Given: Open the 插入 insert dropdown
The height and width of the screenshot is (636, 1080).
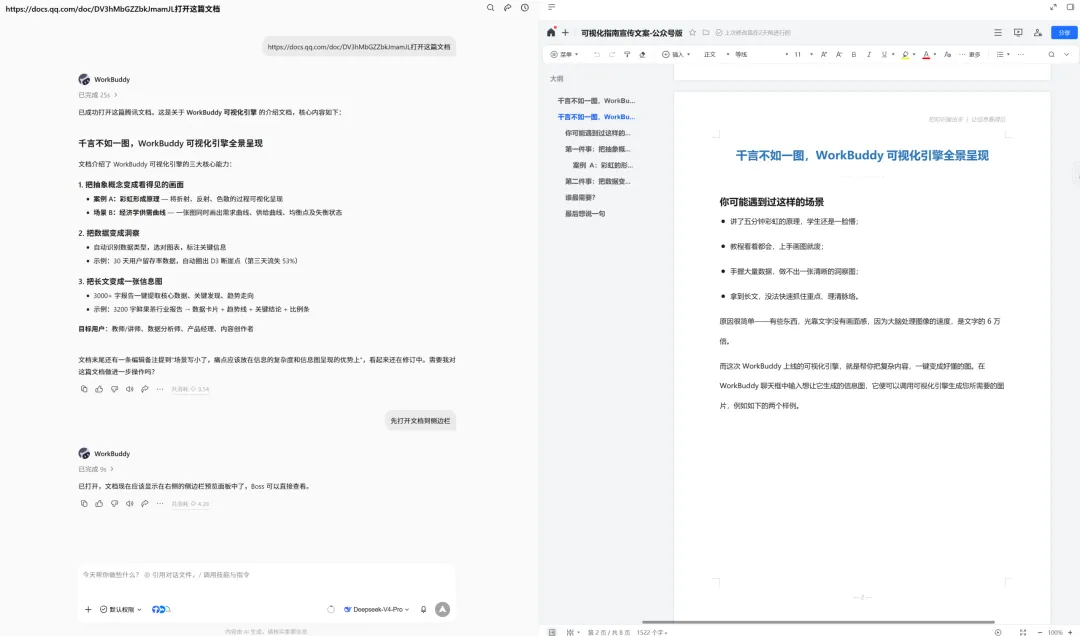Looking at the screenshot, I should click(676, 54).
